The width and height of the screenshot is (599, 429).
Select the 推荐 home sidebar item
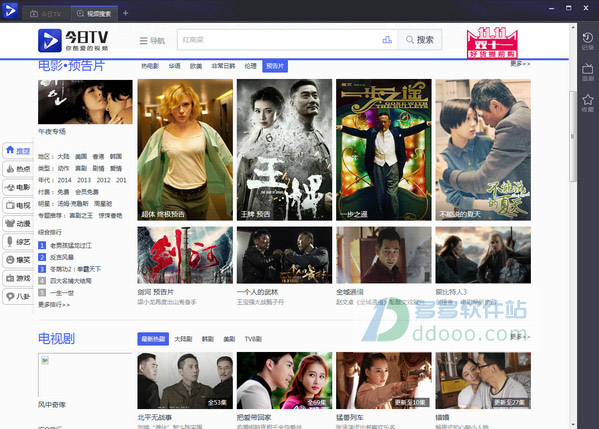[x=18, y=151]
